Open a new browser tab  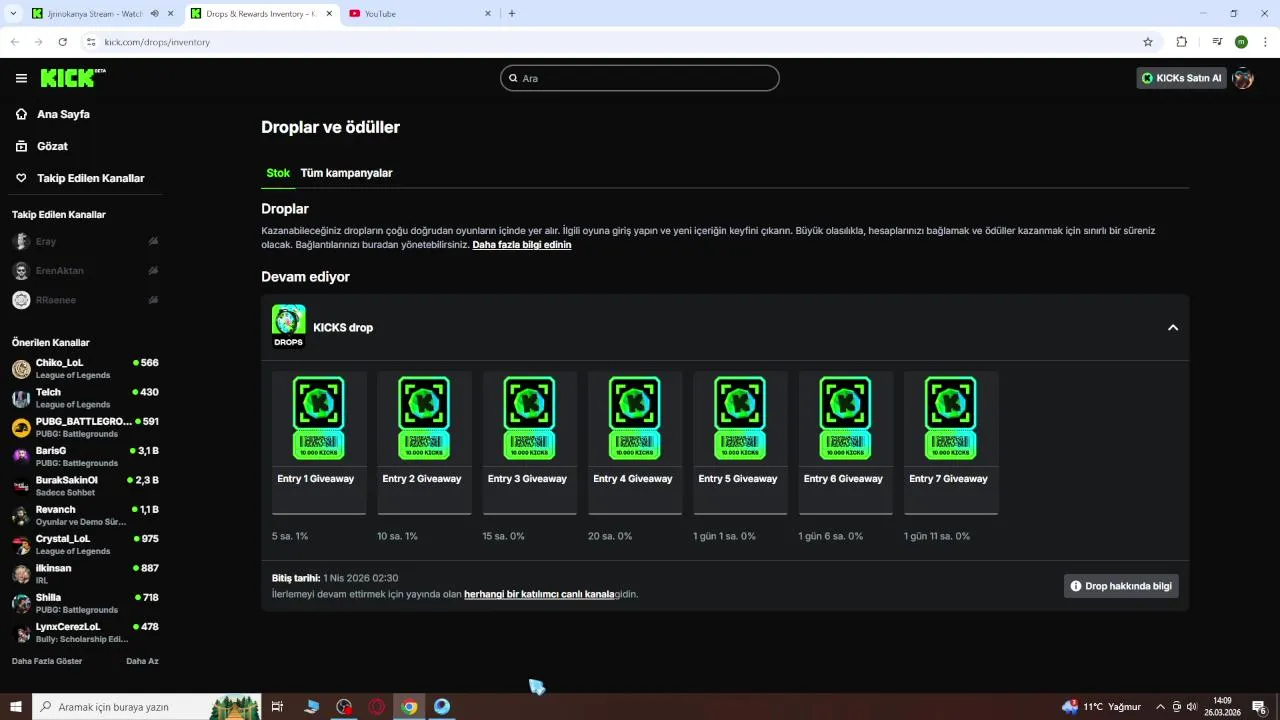tap(512, 13)
